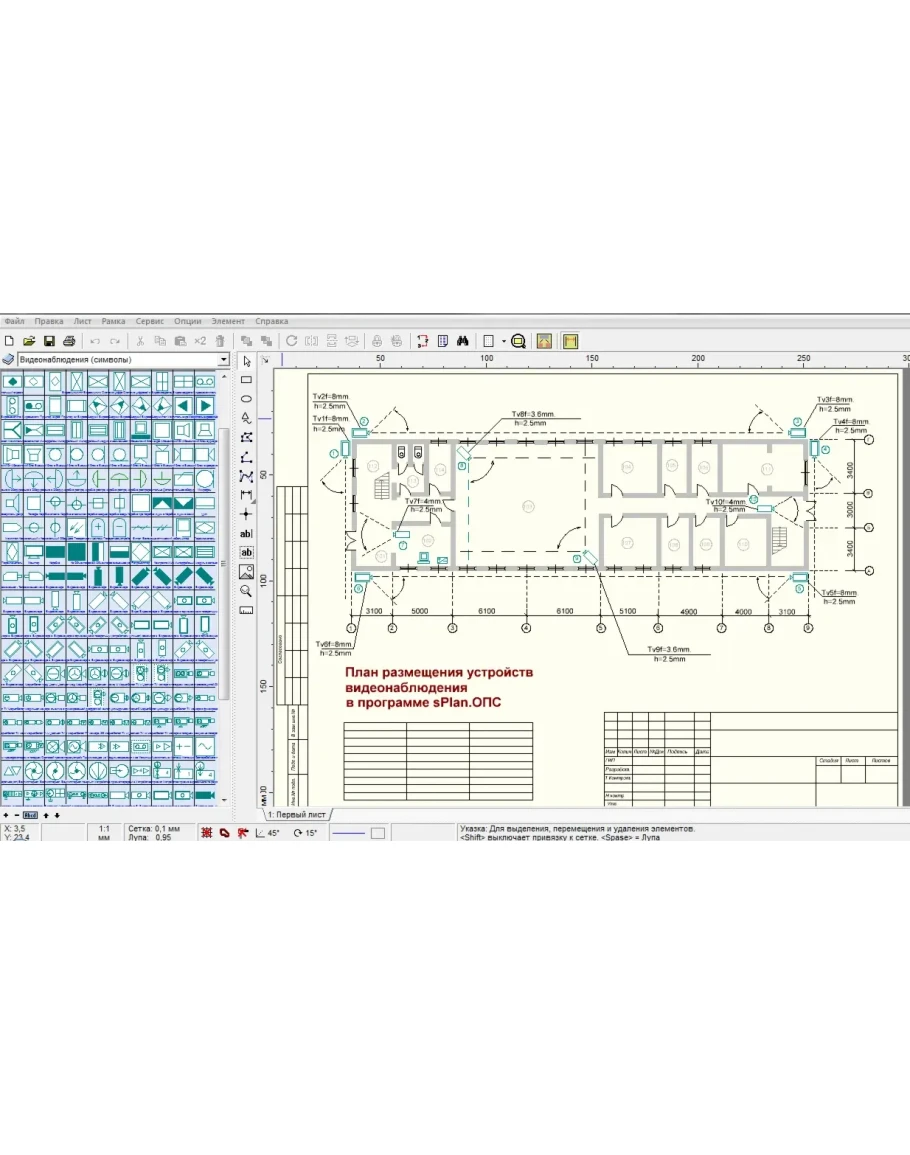Image resolution: width=910 pixels, height=1155 pixels.
Task: Toggle the 15° rotation step
Action: (x=305, y=833)
